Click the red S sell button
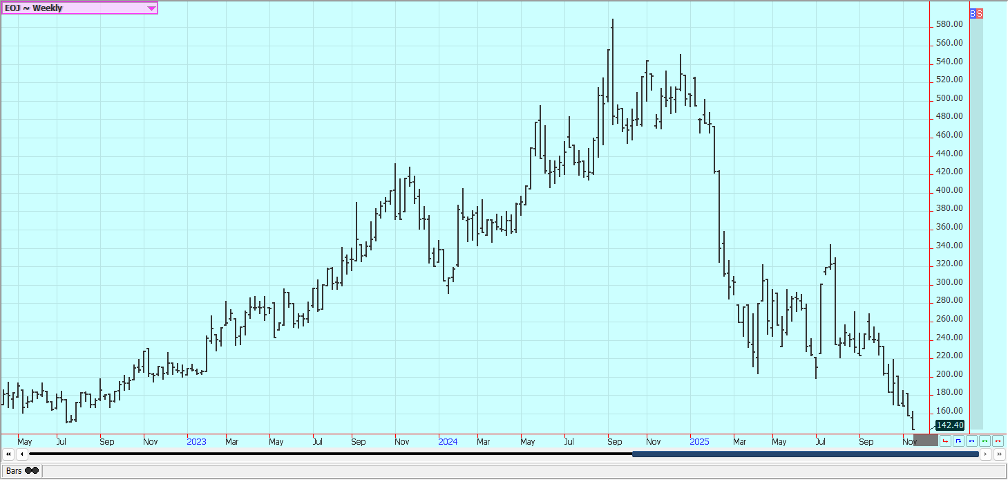Image resolution: width=1008 pixels, height=480 pixels. click(979, 14)
